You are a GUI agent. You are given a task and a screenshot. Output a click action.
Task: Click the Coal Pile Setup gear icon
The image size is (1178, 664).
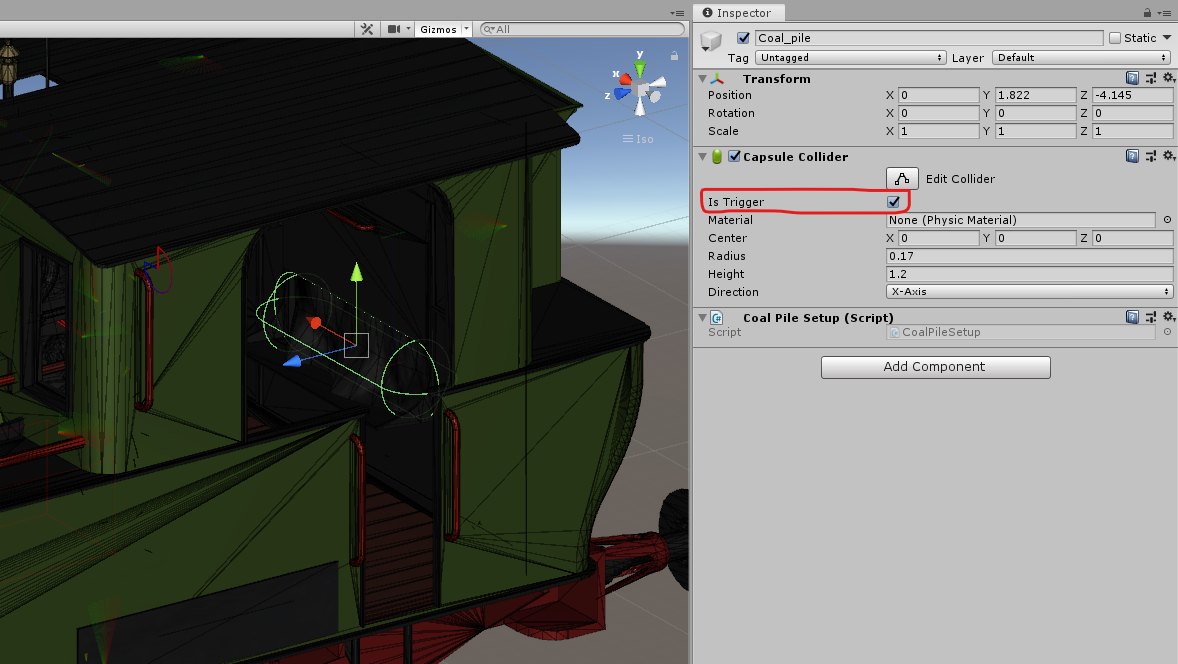click(x=1168, y=316)
